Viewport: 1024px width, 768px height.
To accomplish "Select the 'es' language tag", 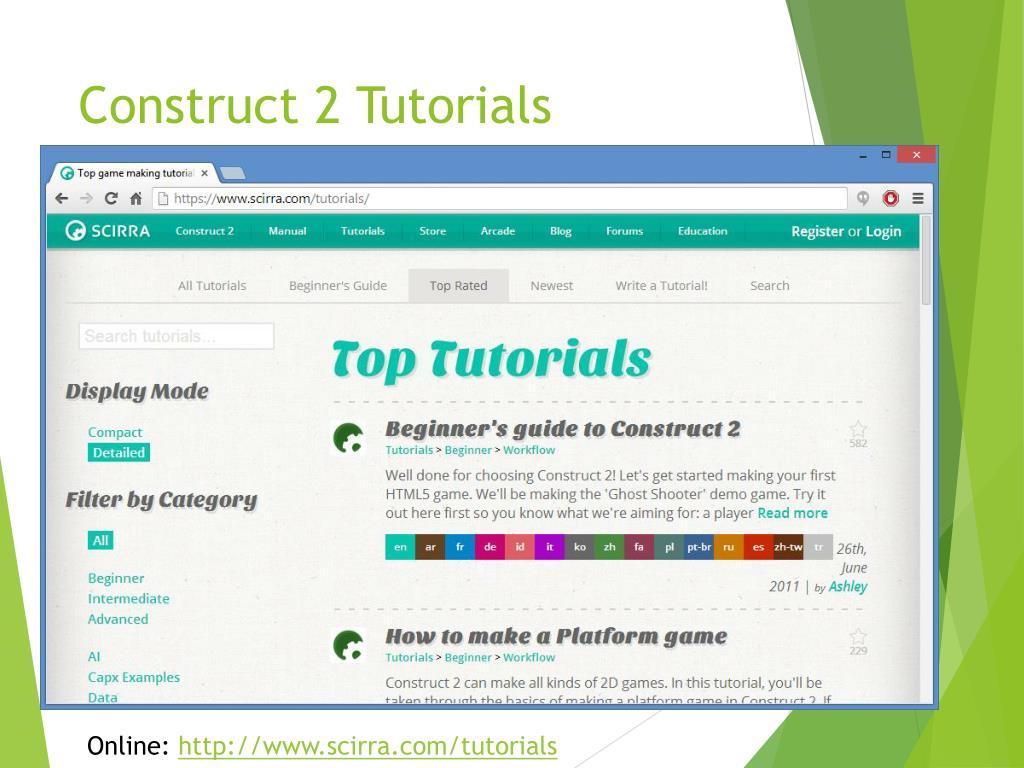I will pos(758,547).
